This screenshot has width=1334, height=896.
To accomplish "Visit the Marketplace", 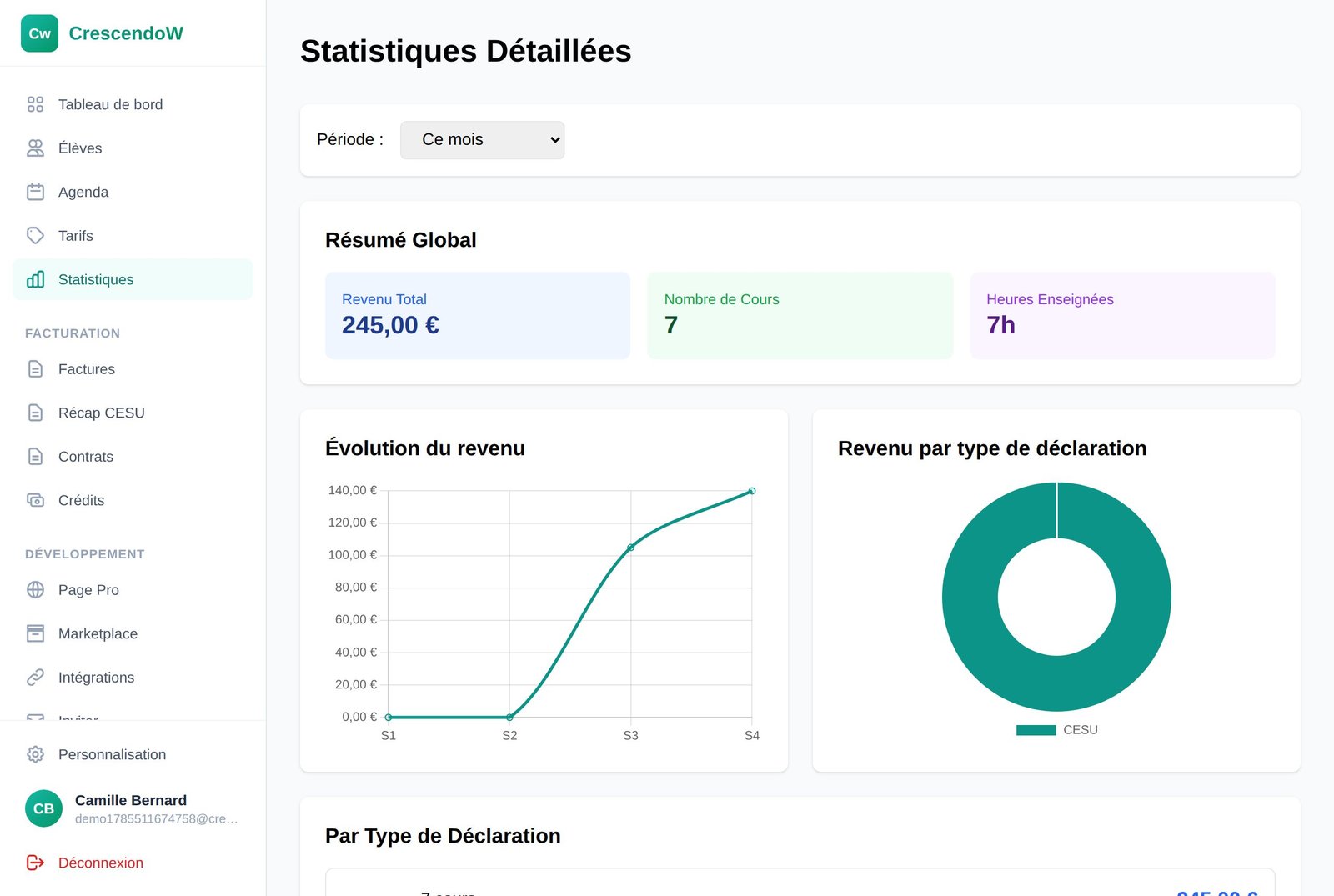I will (x=133, y=633).
